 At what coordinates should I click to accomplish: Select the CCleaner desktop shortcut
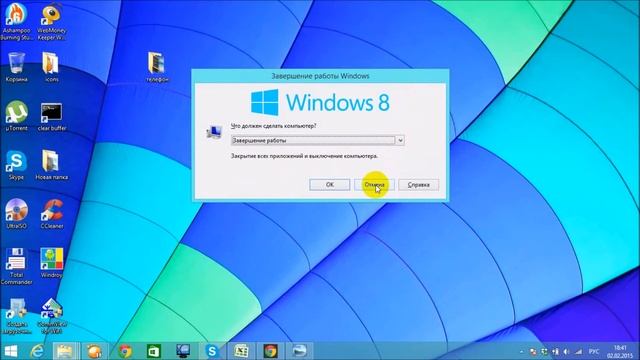tap(51, 213)
